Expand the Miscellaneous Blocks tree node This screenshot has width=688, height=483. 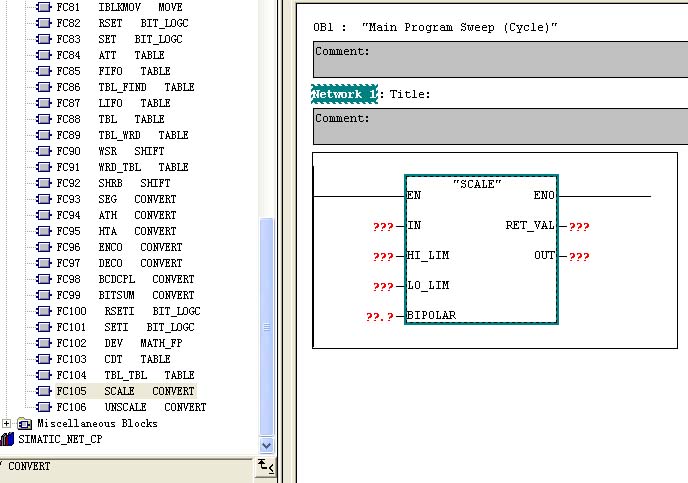[7, 423]
